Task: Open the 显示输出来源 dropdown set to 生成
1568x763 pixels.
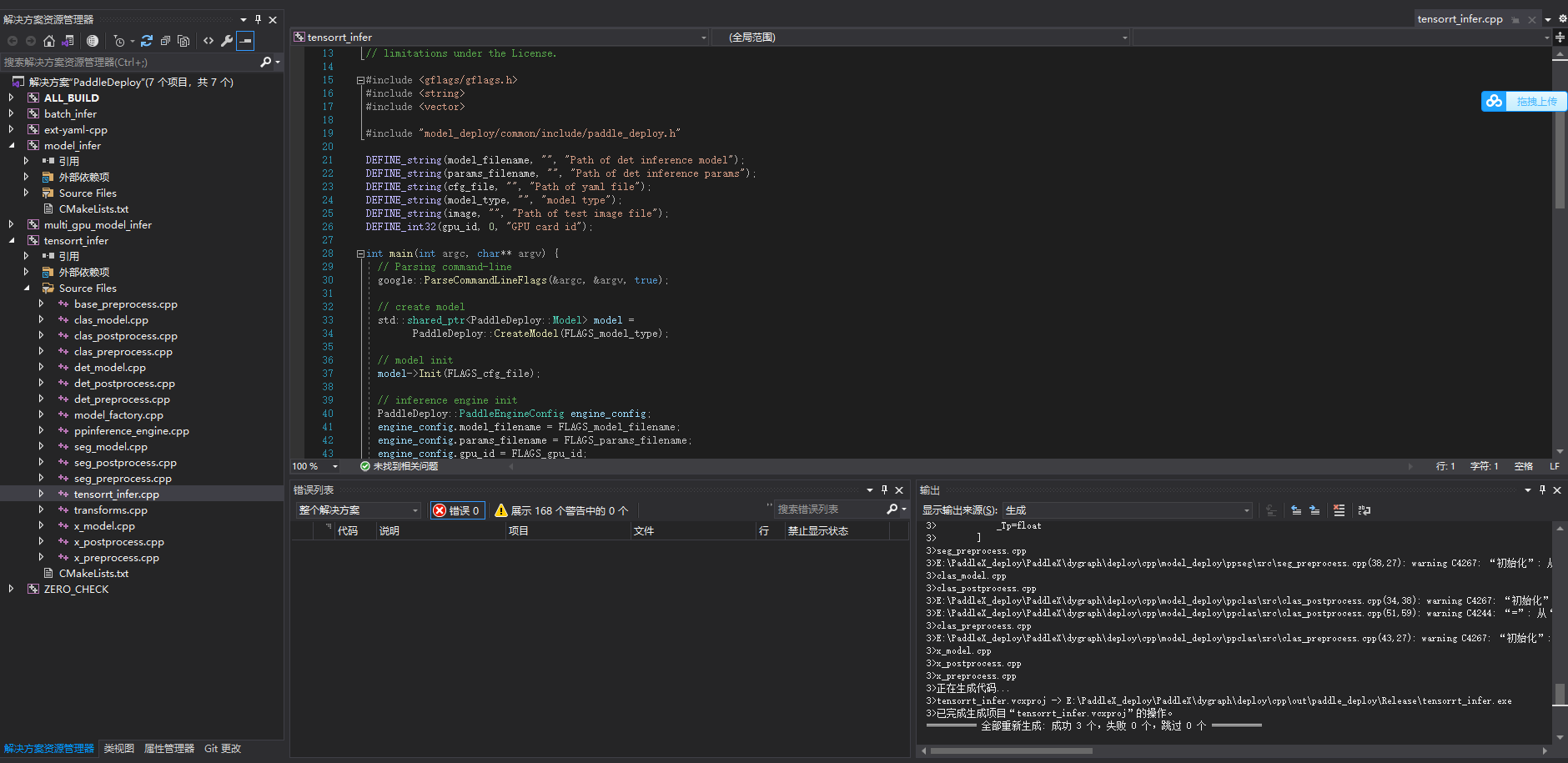Action: (1128, 510)
